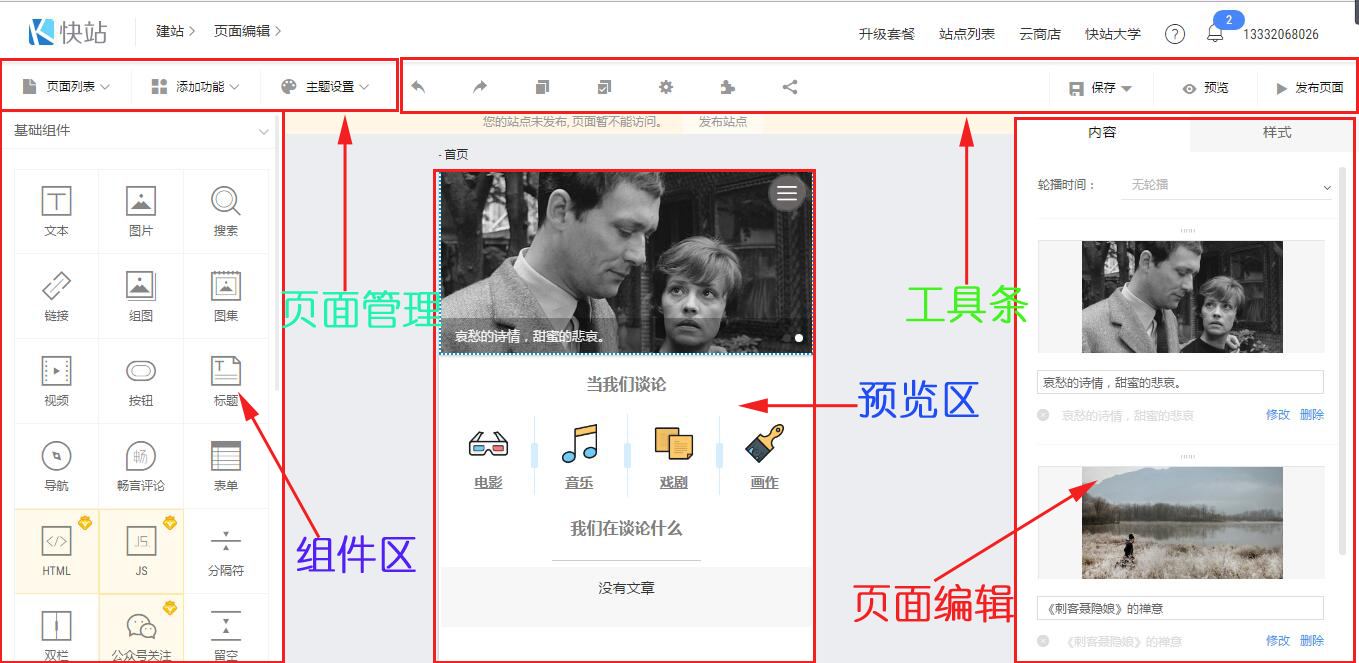Click 删除 for the first carousel image
This screenshot has width=1359, height=663.
1312,415
